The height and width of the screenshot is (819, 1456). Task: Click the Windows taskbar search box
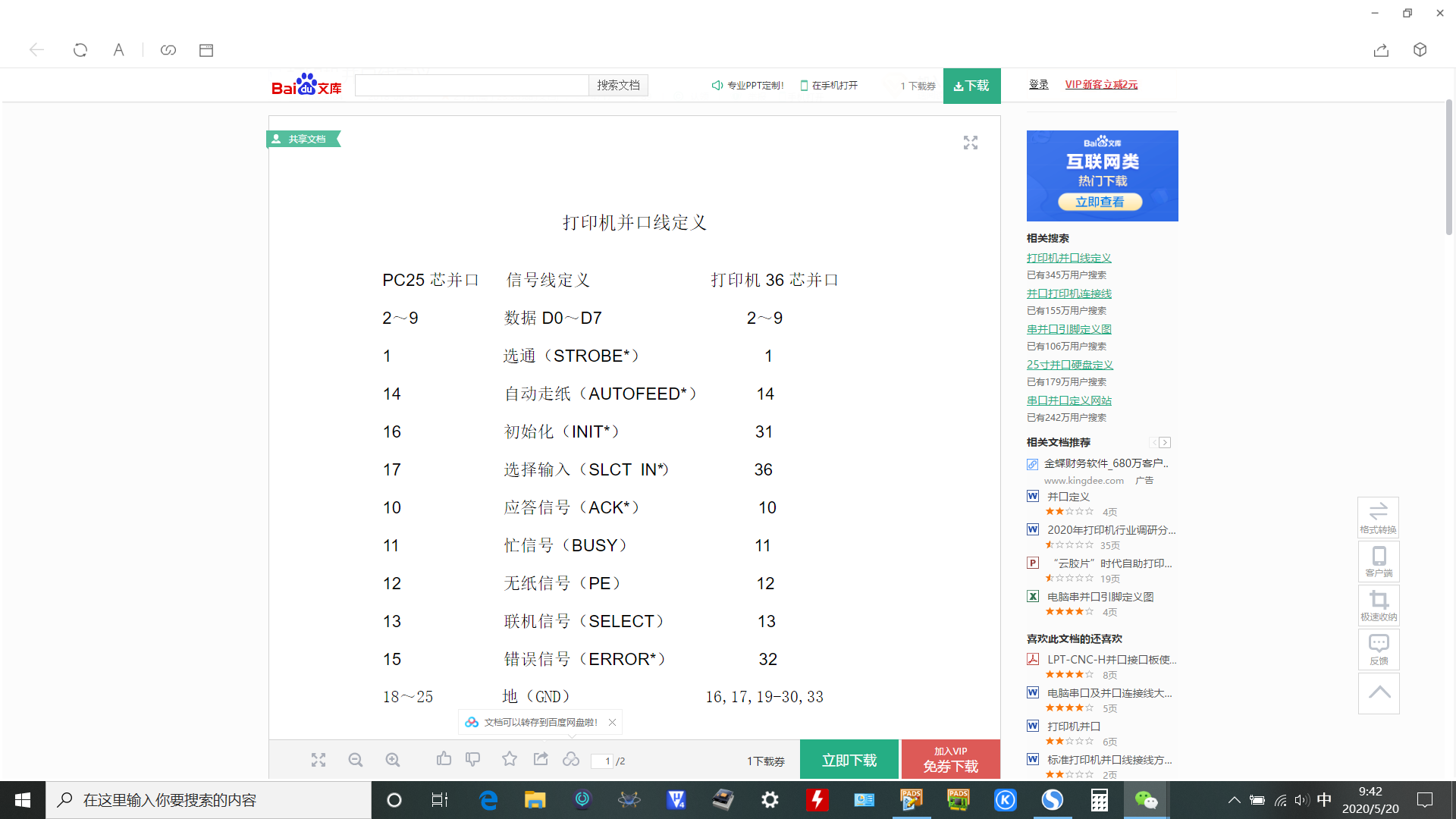[209, 800]
